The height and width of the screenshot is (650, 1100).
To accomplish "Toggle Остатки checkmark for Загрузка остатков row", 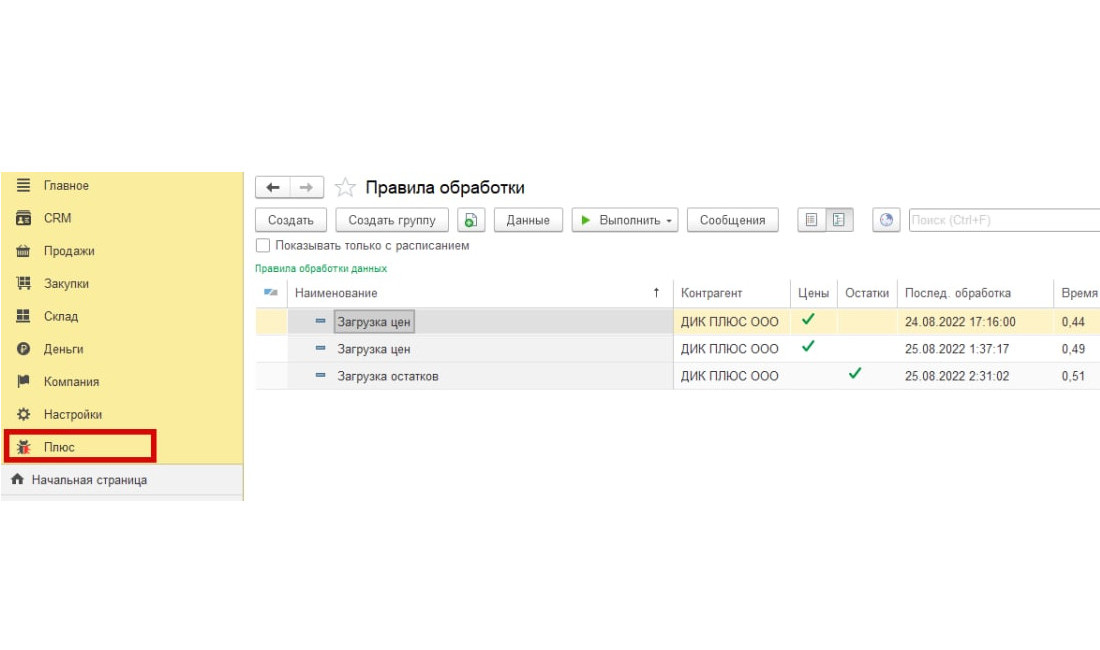I will 854,375.
